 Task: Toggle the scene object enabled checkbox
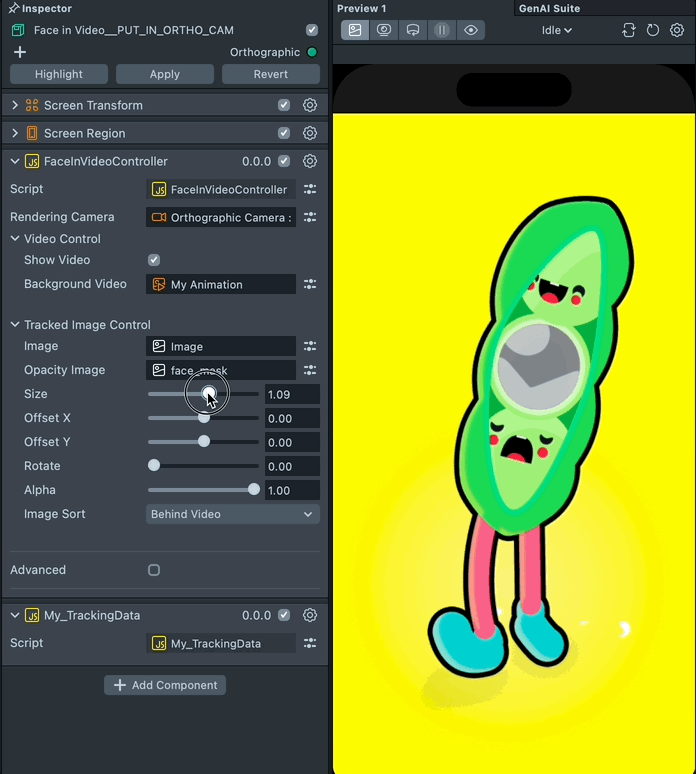point(311,30)
